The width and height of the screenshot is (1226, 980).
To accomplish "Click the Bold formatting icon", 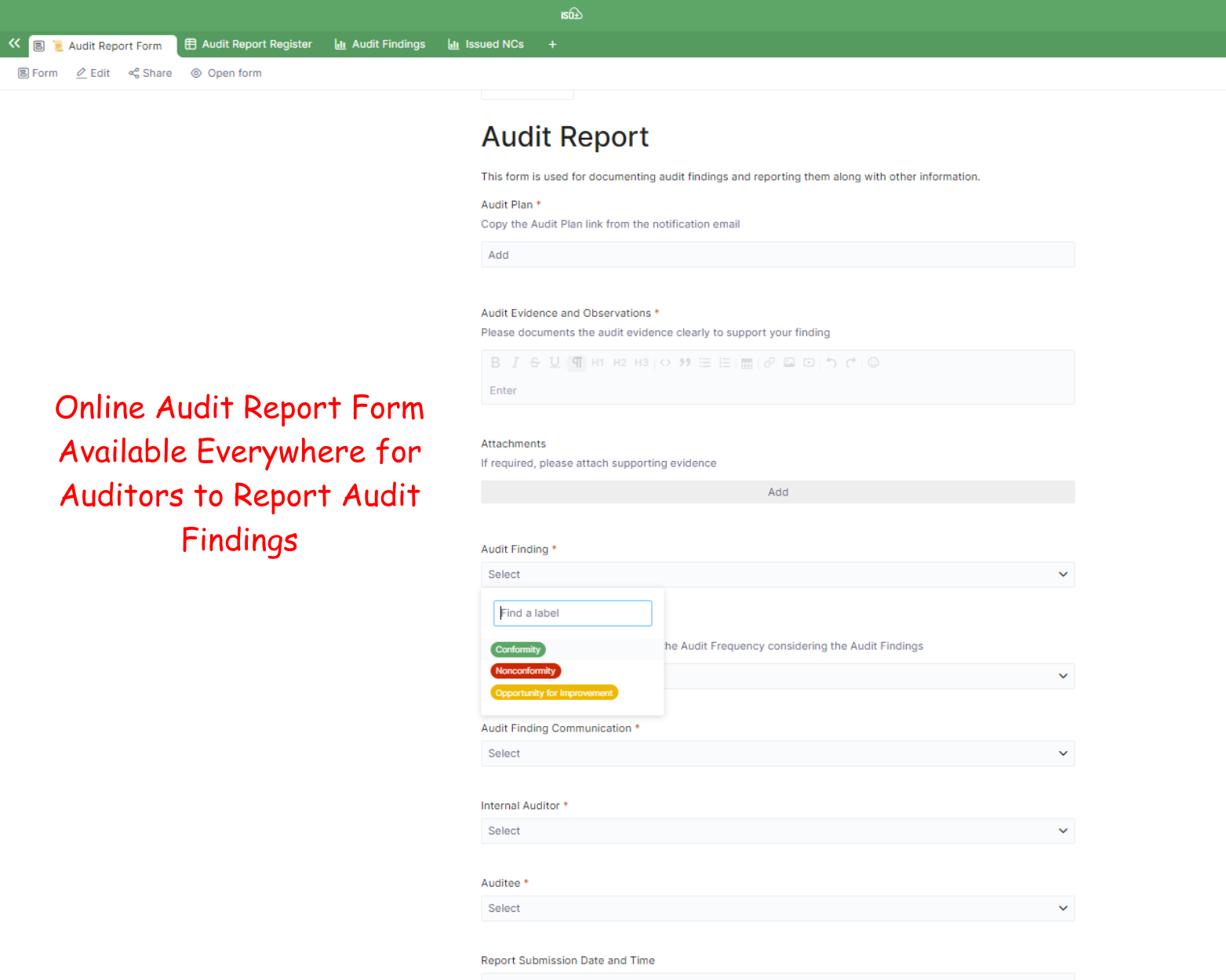I will click(495, 362).
